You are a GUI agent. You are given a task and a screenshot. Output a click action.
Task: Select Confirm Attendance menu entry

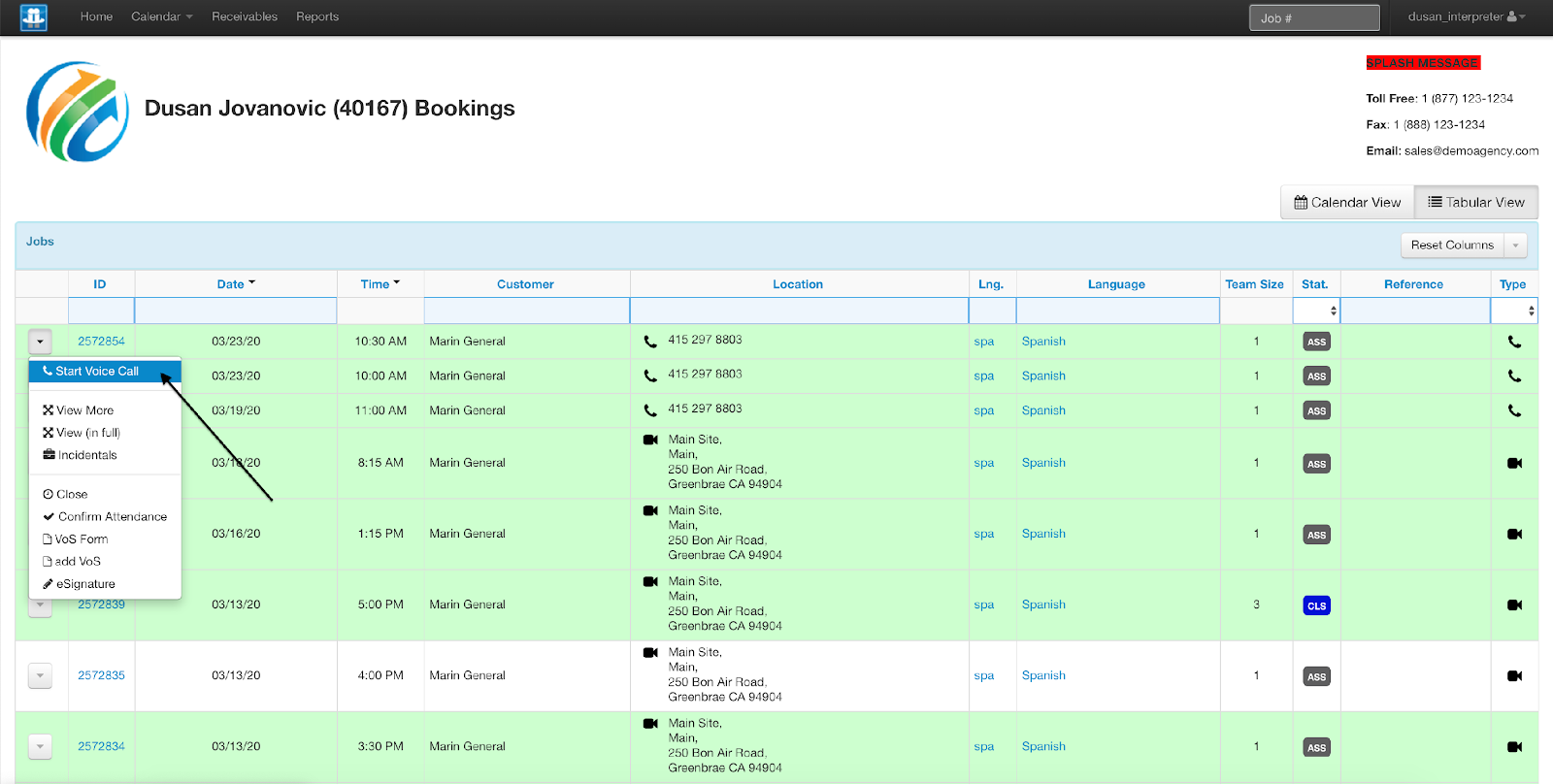pyautogui.click(x=112, y=516)
